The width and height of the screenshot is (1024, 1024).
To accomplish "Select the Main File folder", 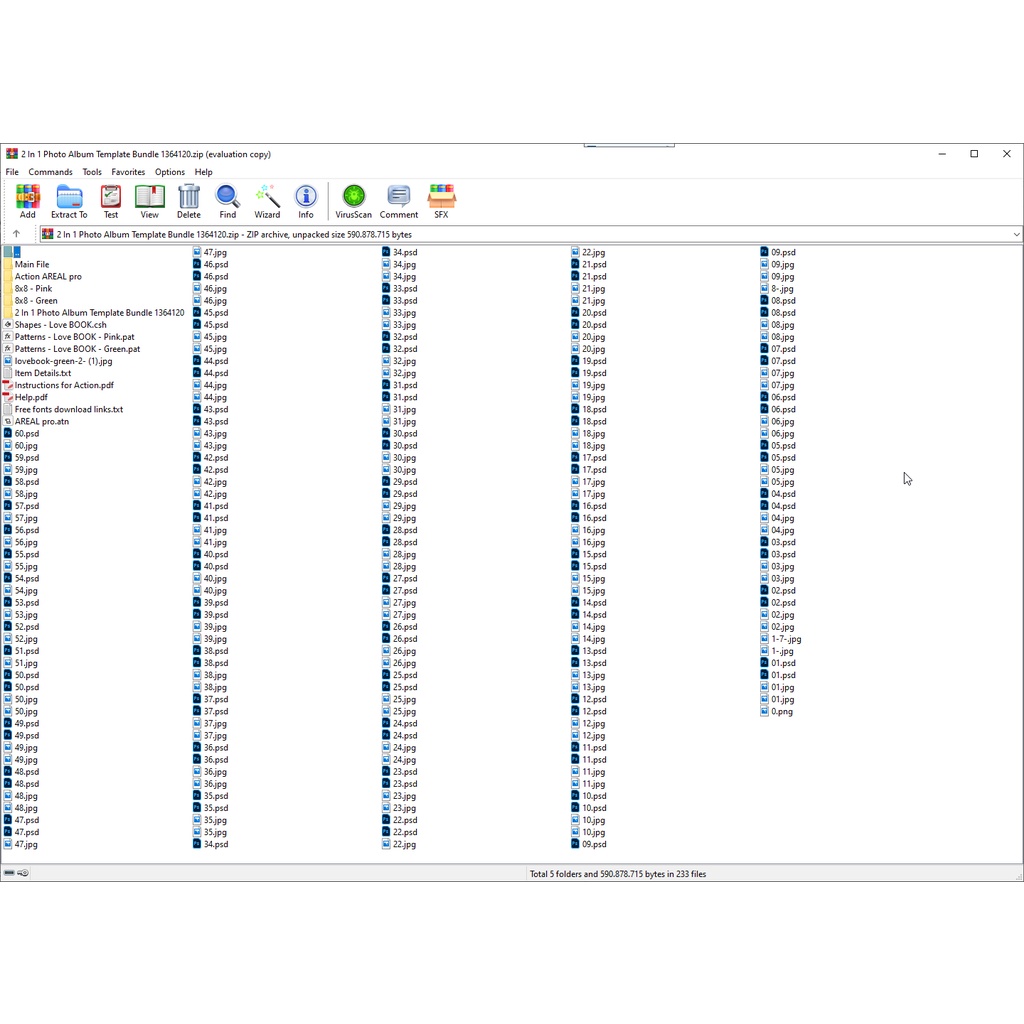I will pyautogui.click(x=32, y=265).
